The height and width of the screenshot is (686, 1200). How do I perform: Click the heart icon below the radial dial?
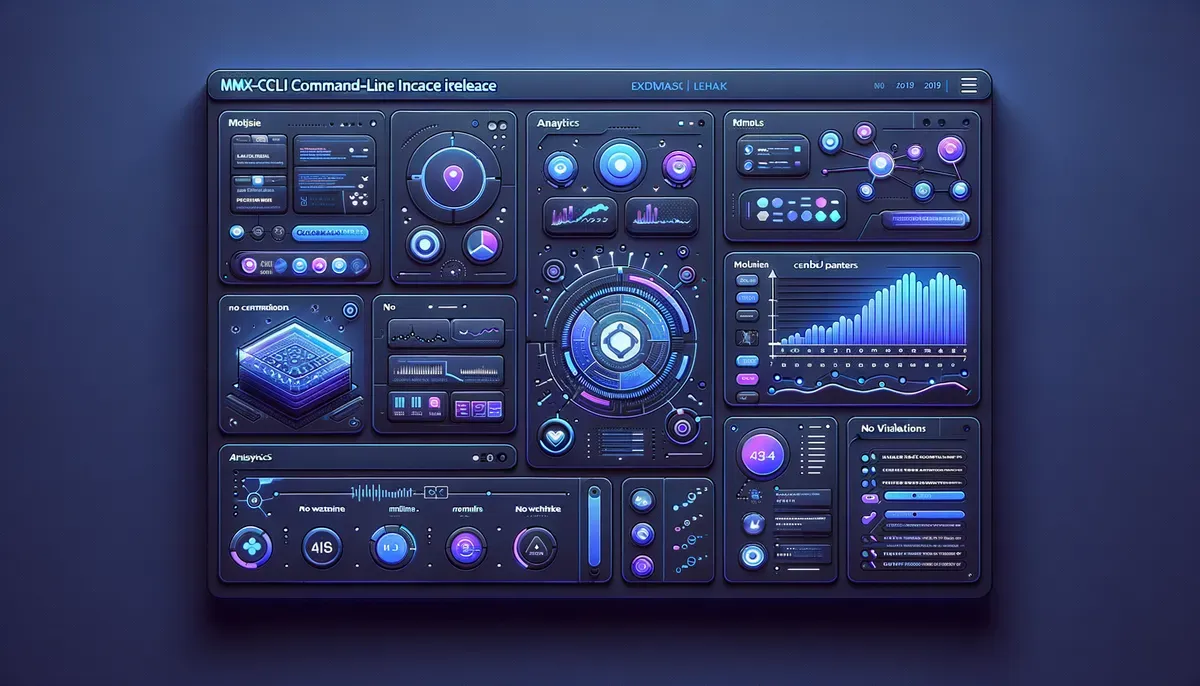[555, 437]
